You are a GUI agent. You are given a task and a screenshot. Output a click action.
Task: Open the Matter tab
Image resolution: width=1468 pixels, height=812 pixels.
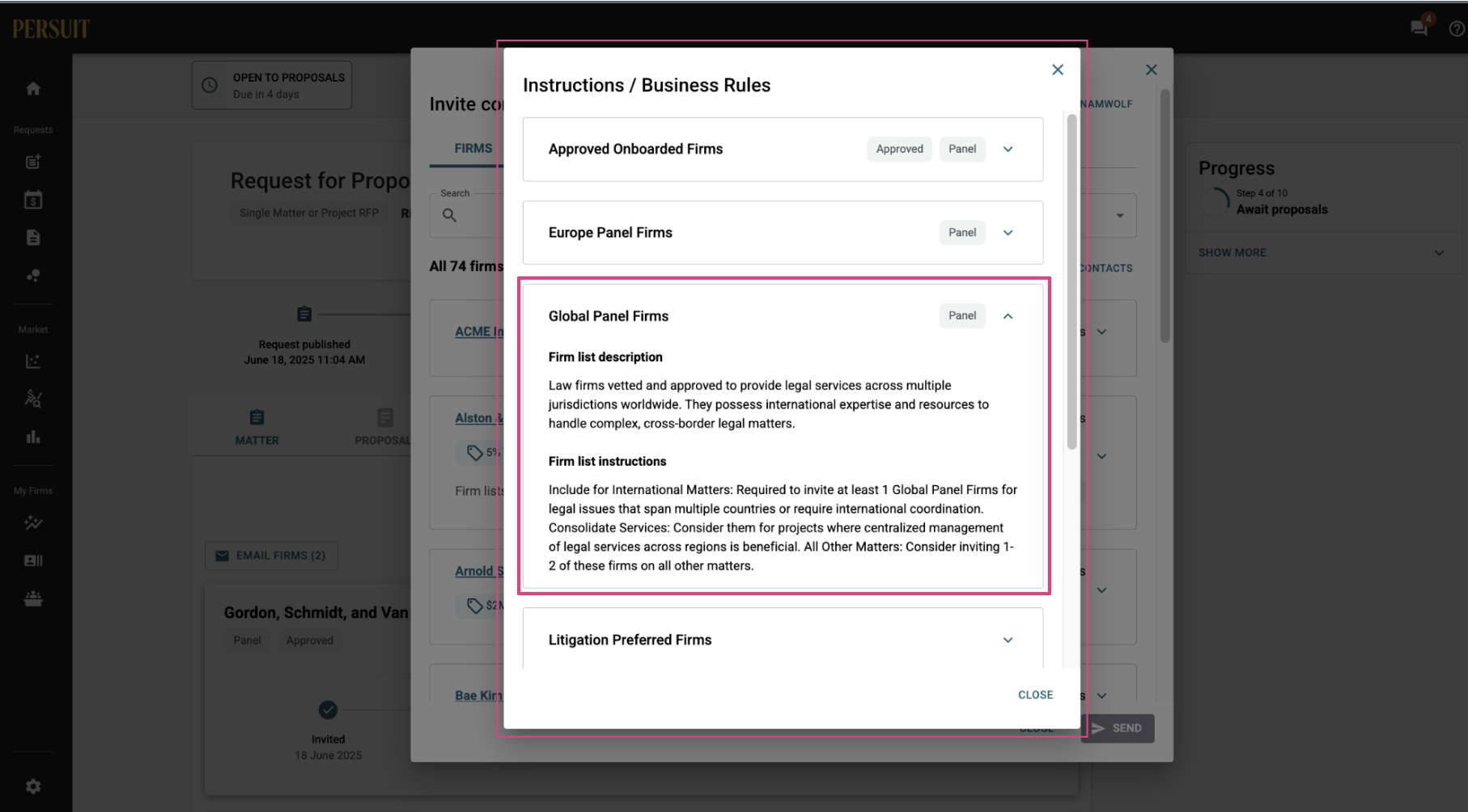click(257, 428)
